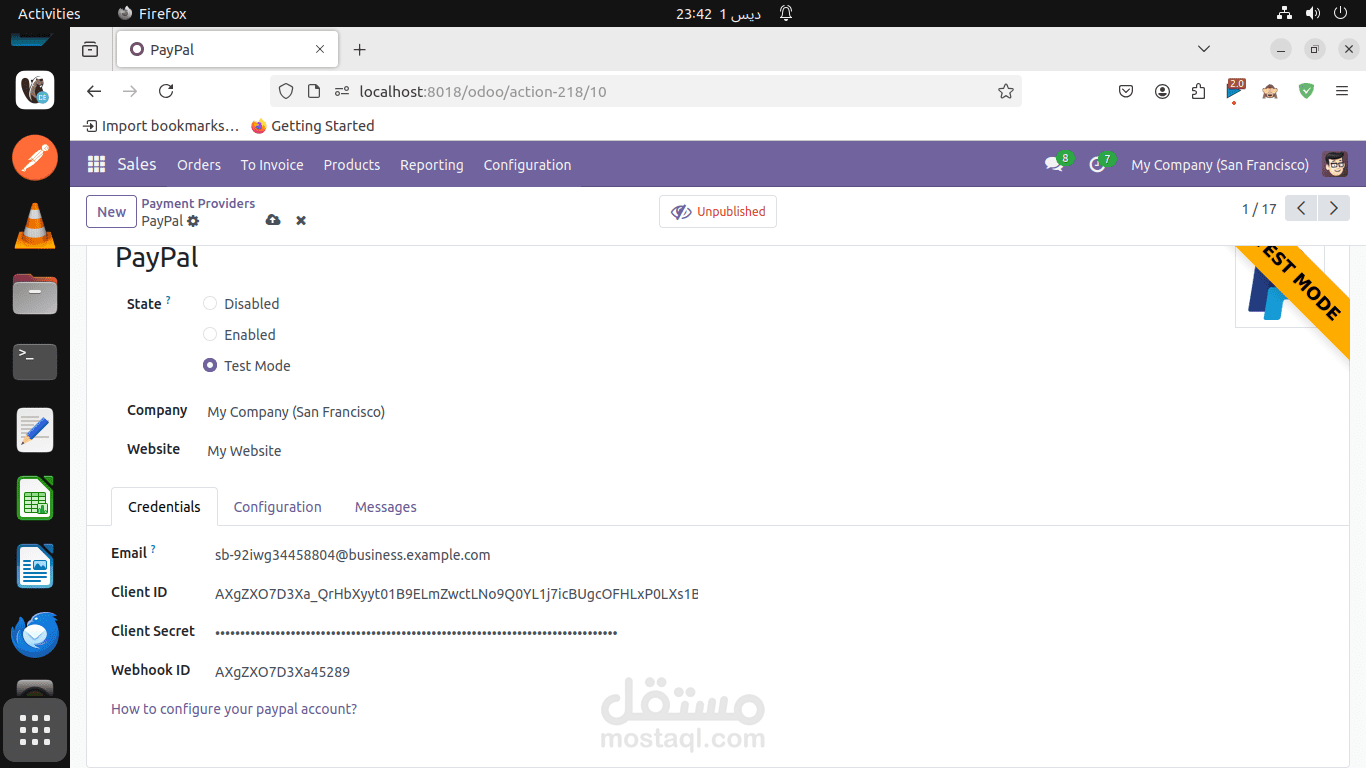Viewport: 1366px width, 768px height.
Task: Open Firefox Pocket save icon
Action: click(1125, 91)
